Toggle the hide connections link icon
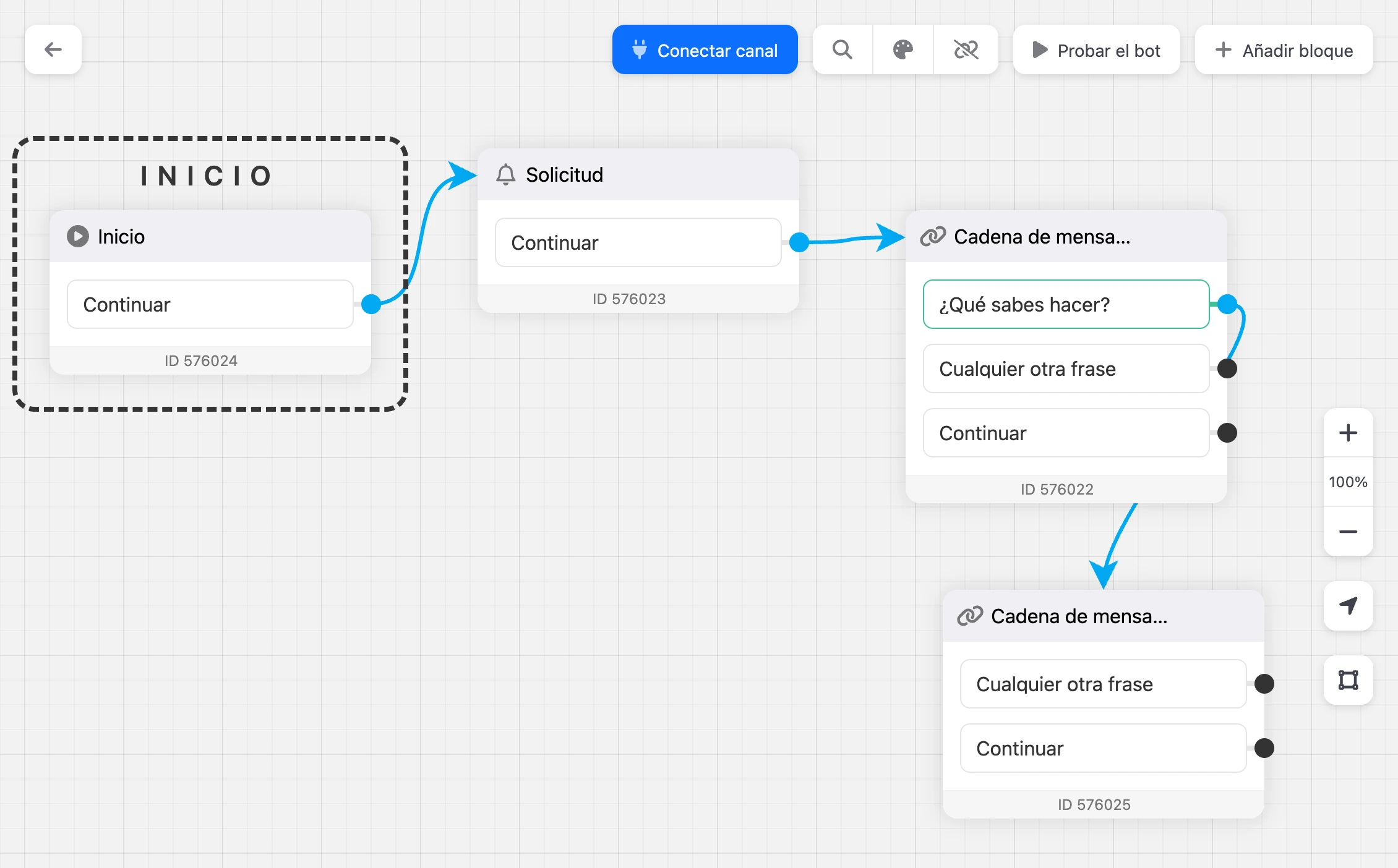The image size is (1398, 868). 966,49
